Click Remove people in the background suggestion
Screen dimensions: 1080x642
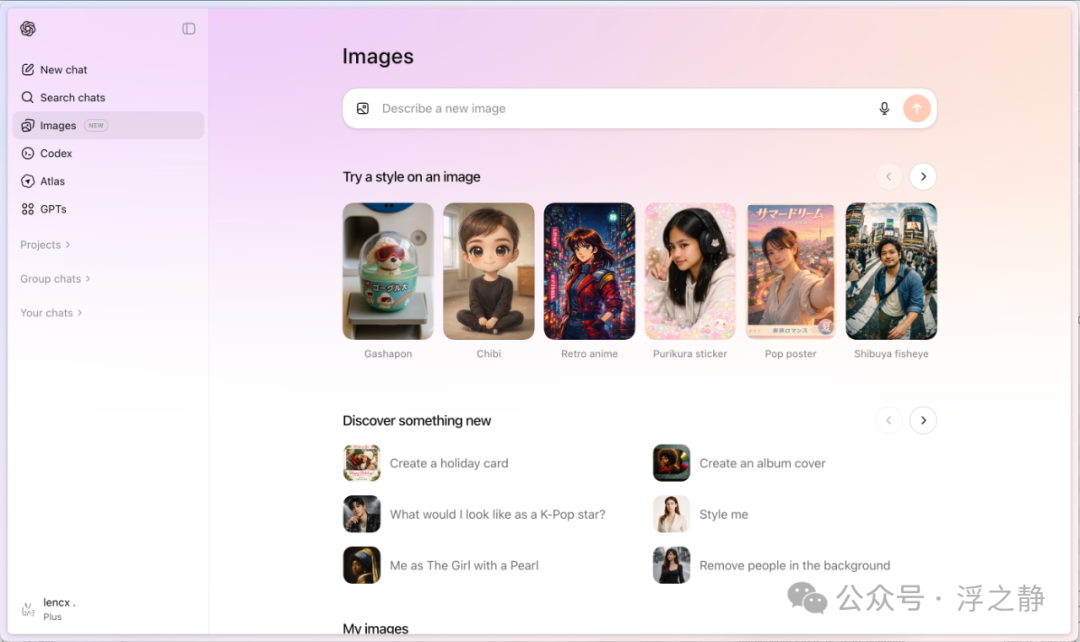(x=771, y=565)
